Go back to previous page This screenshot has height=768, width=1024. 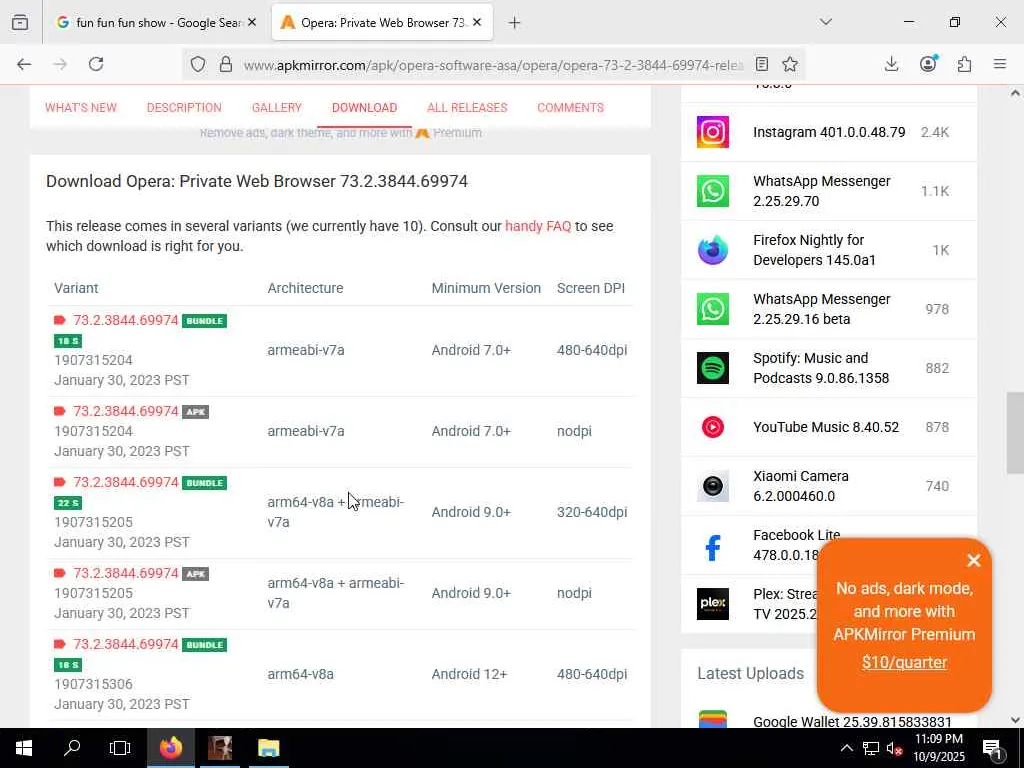[24, 64]
